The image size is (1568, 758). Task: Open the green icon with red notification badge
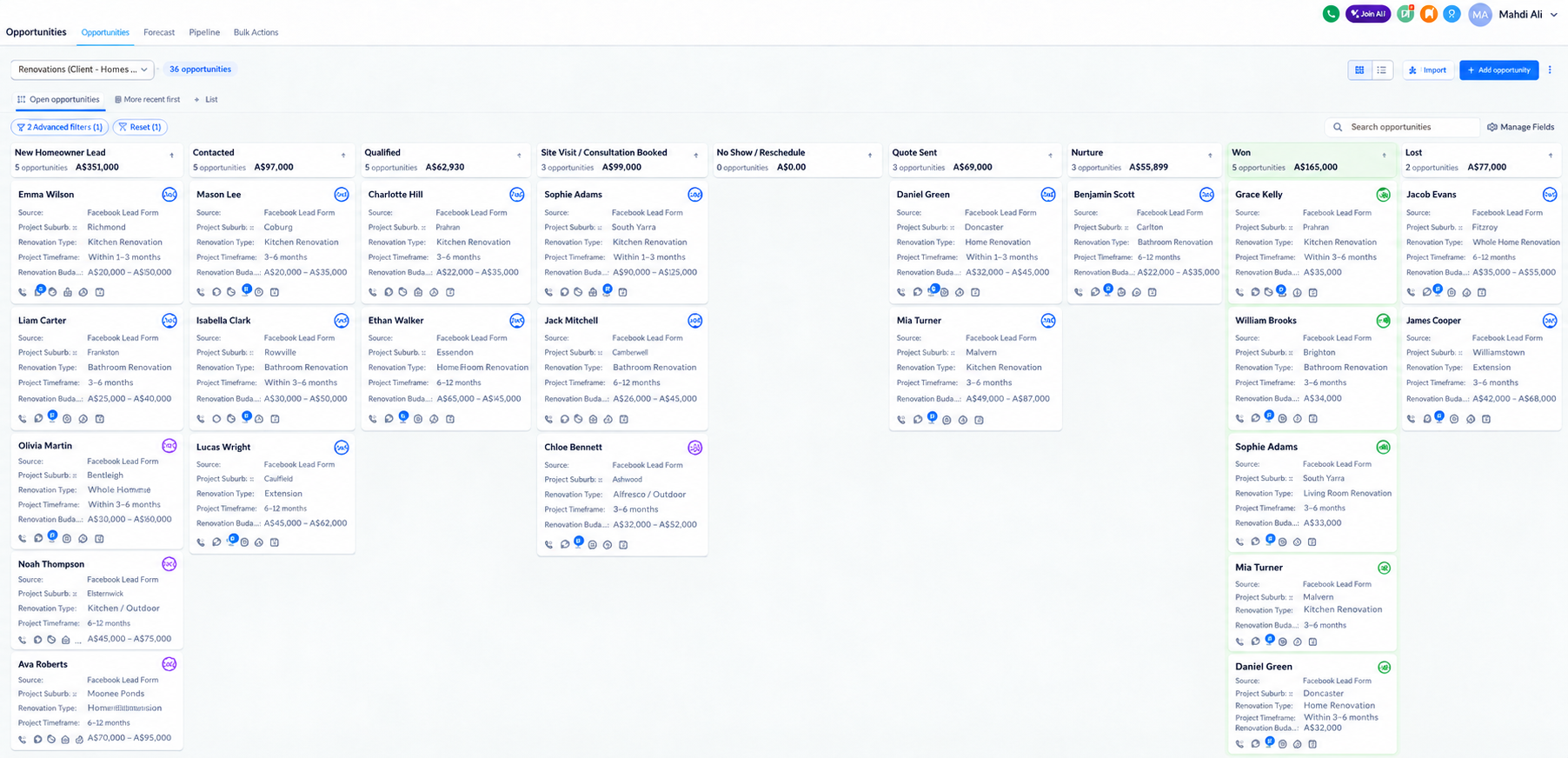[x=1405, y=14]
